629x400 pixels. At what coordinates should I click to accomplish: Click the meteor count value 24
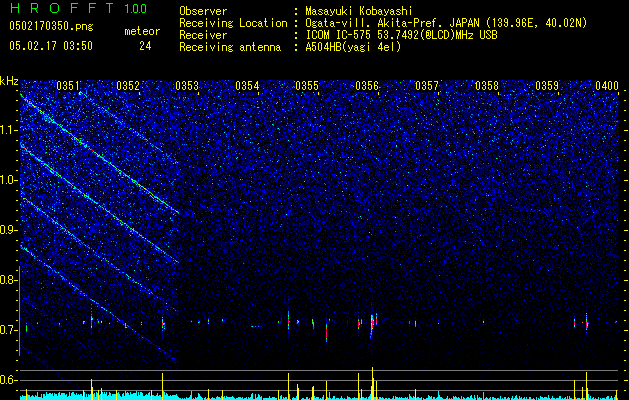[145, 46]
